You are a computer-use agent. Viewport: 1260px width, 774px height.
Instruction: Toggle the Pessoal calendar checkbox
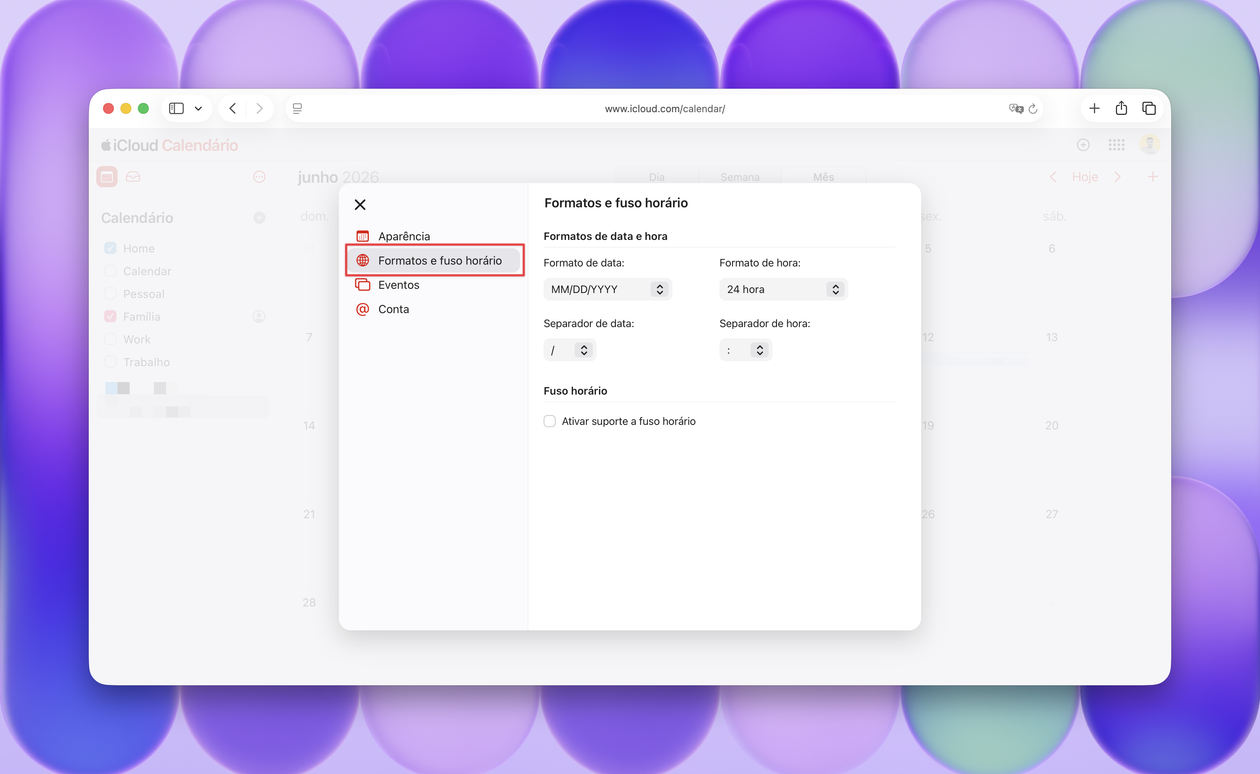click(x=110, y=294)
